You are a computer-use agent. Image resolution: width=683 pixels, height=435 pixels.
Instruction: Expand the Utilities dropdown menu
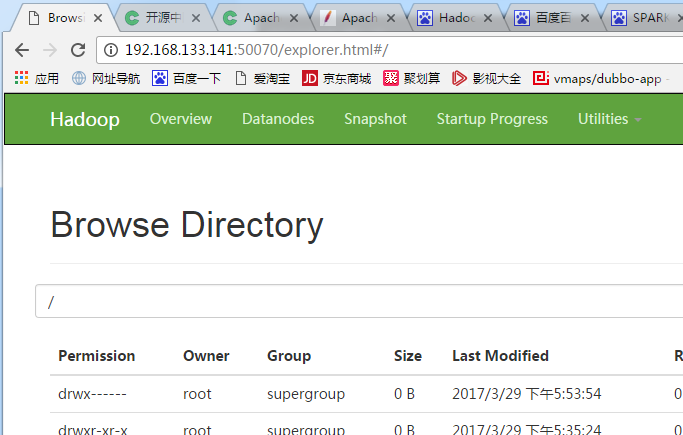point(609,119)
